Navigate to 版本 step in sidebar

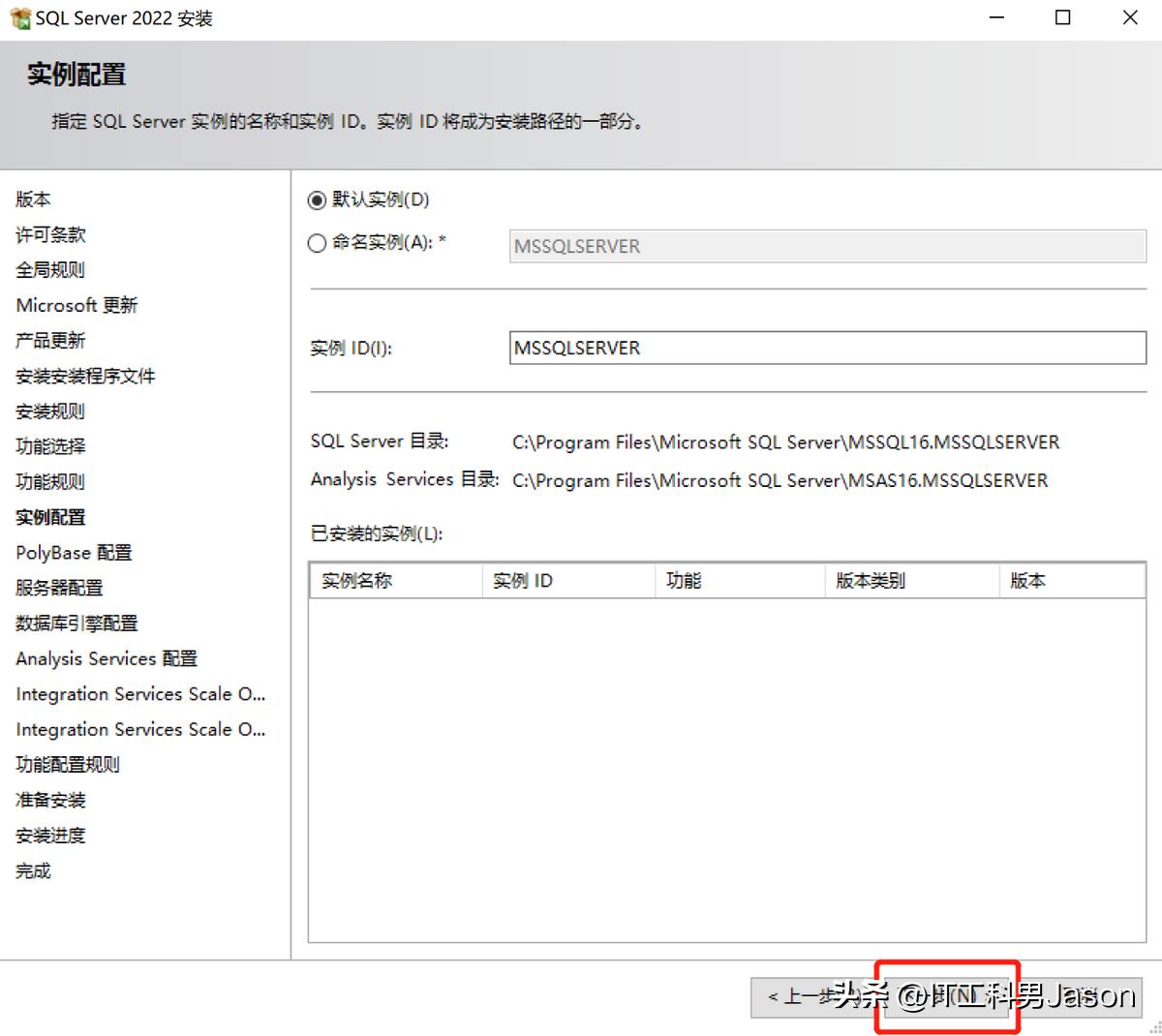[32, 199]
